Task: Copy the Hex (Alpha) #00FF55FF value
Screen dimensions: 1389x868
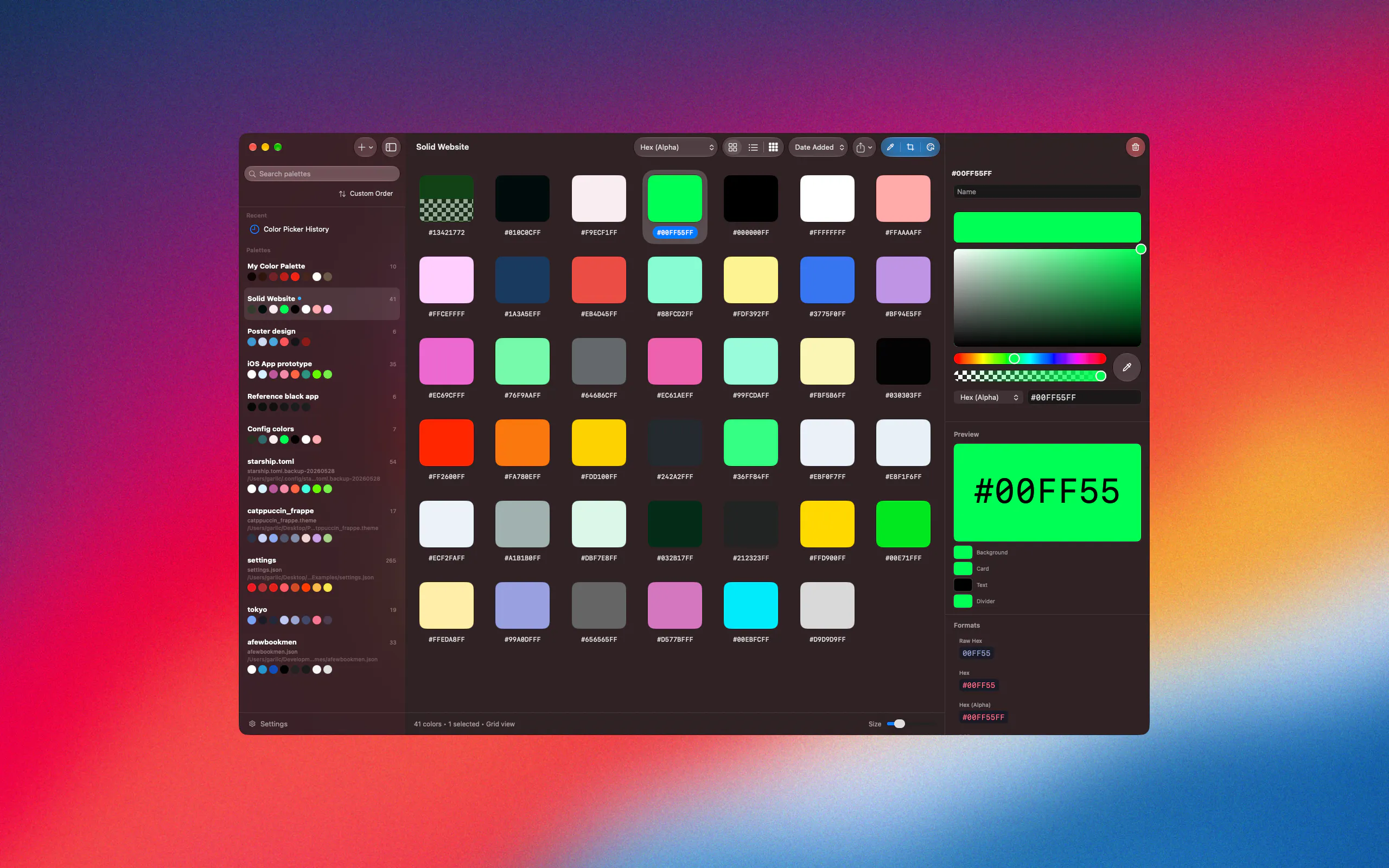Action: (983, 717)
